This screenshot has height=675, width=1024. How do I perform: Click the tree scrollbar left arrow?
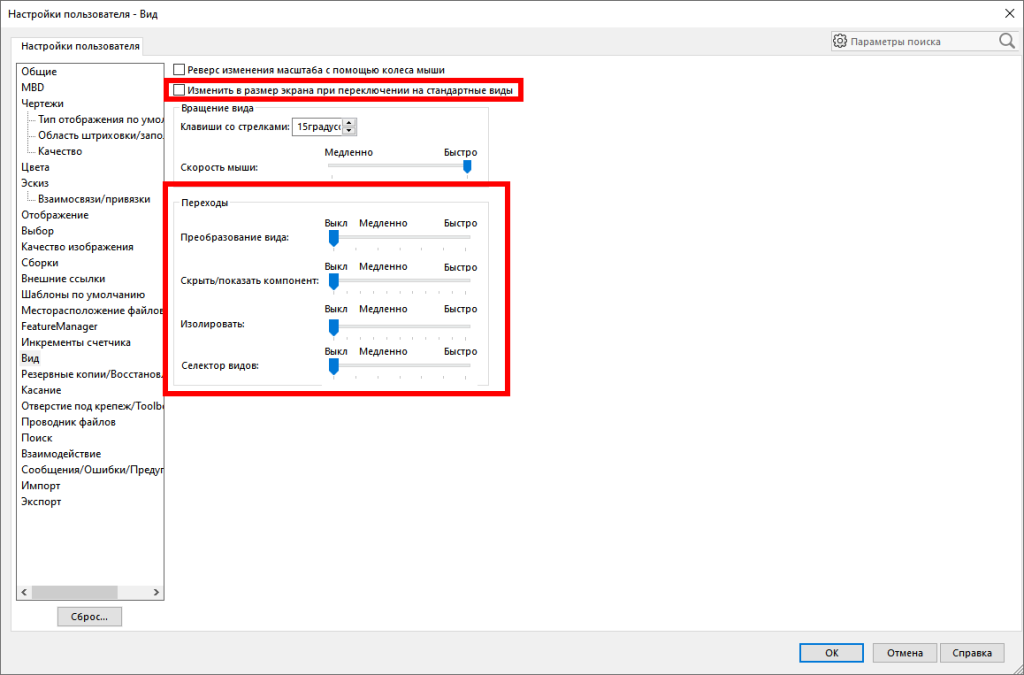click(25, 592)
